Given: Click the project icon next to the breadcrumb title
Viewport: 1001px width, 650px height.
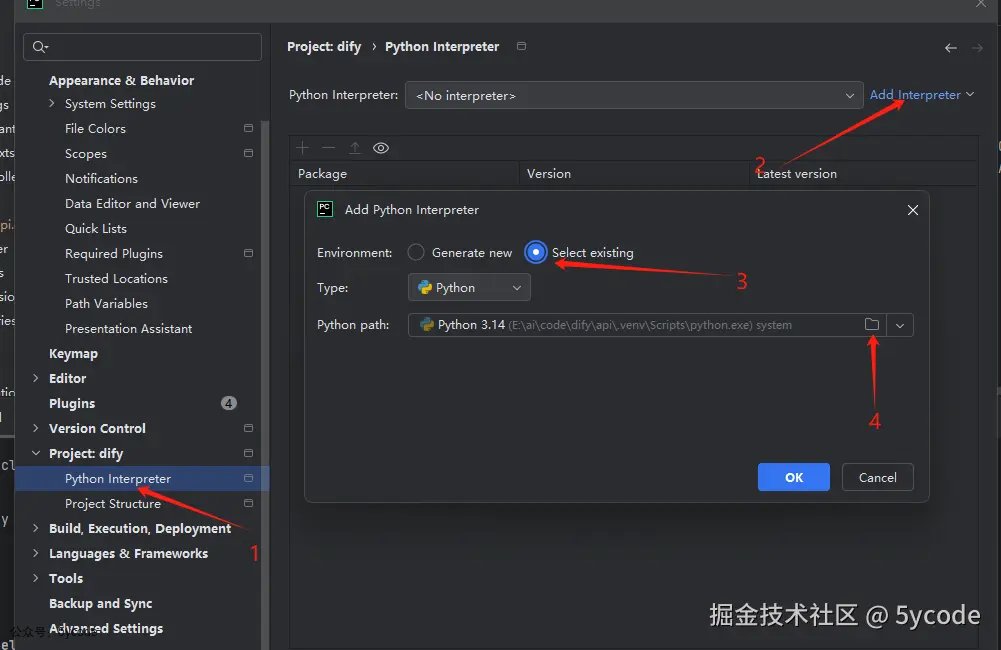Looking at the screenshot, I should point(522,46).
